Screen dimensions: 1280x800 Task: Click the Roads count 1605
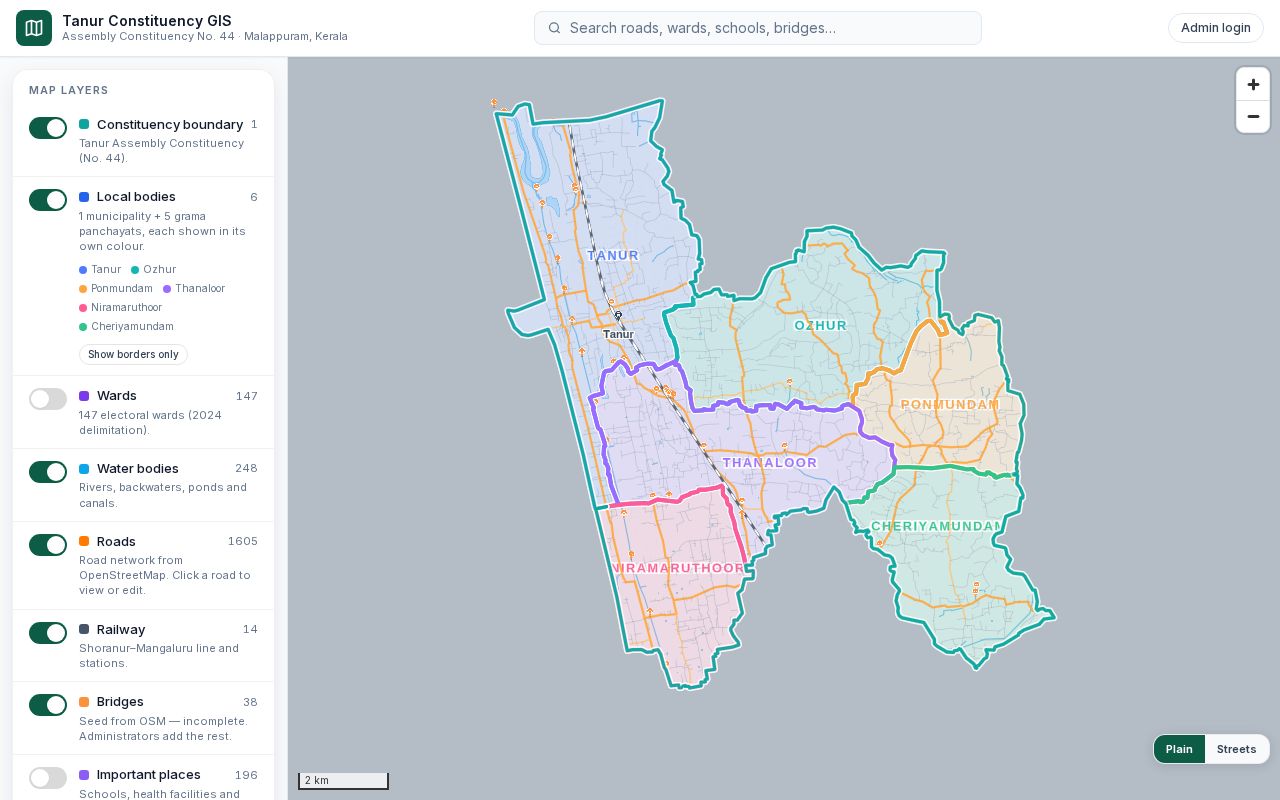[x=243, y=542]
